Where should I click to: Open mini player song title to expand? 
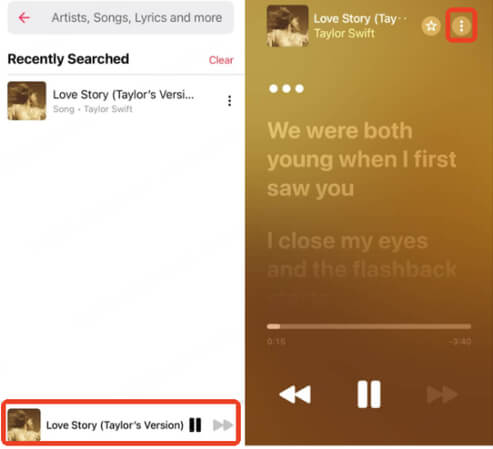click(x=115, y=425)
